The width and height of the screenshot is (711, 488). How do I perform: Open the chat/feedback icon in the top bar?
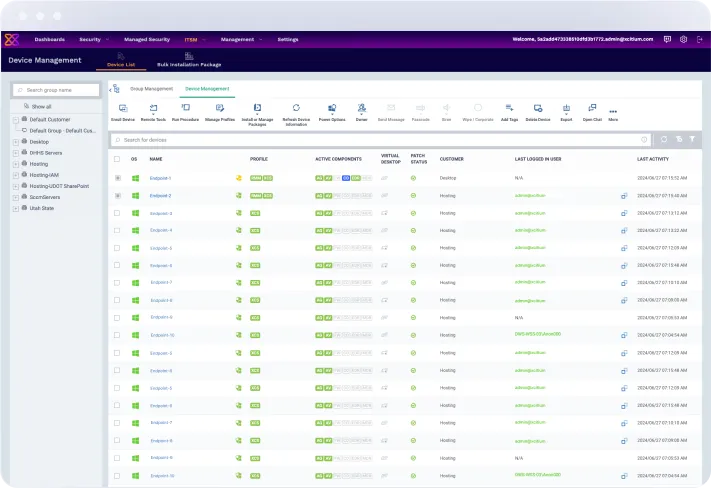(667, 39)
